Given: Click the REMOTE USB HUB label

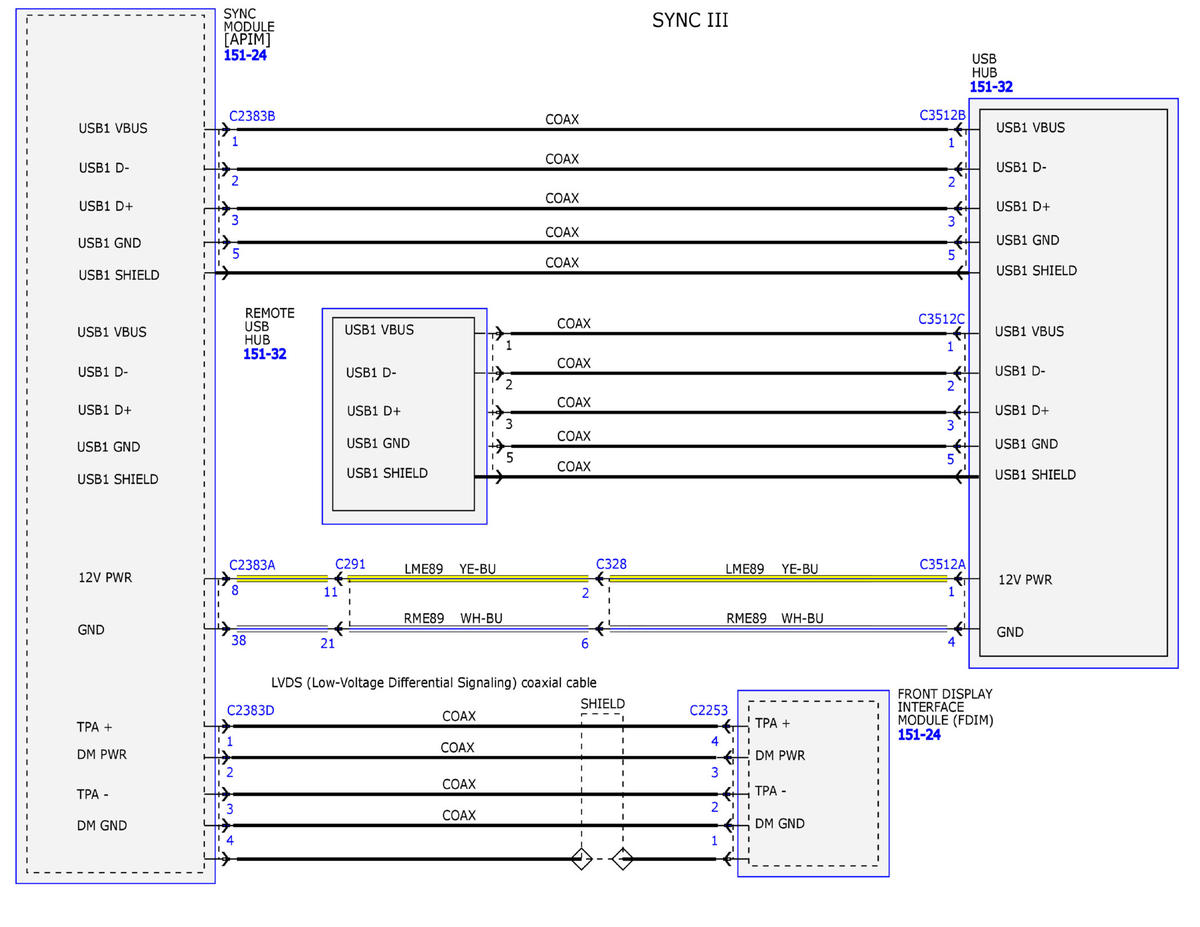Looking at the screenshot, I should (270, 326).
